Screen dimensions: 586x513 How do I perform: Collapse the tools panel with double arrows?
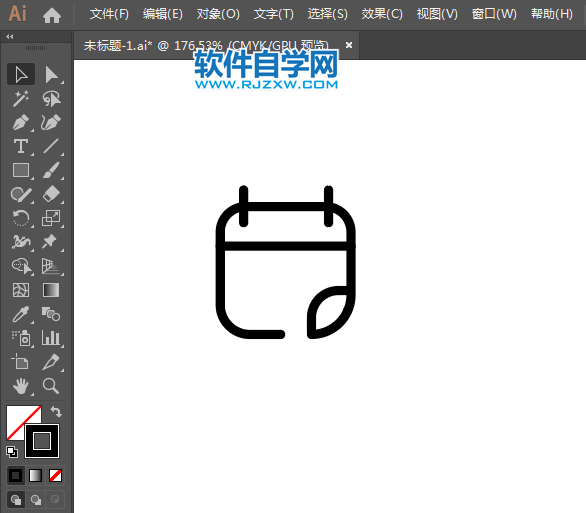(x=10, y=37)
